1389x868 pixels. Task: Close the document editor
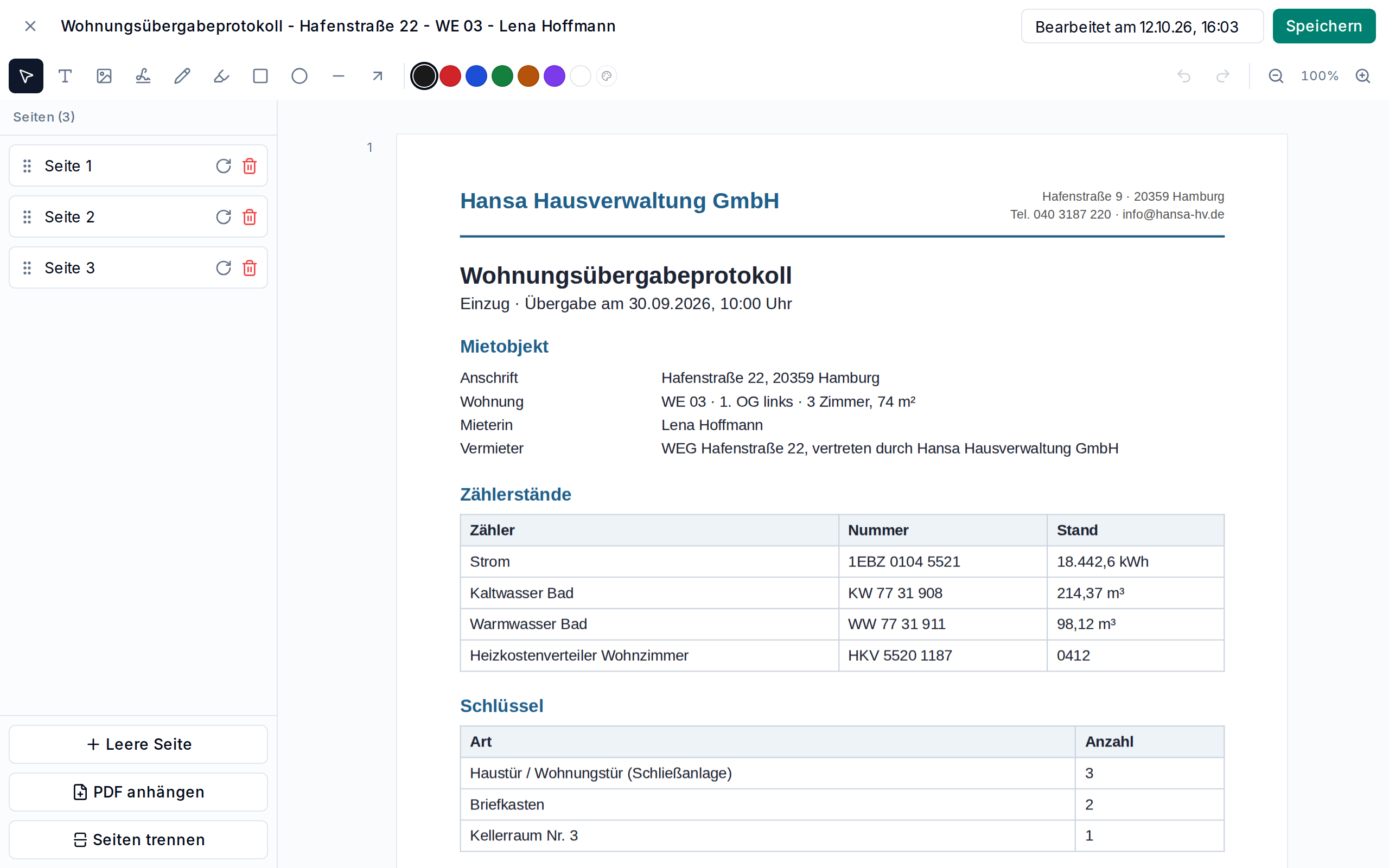(30, 26)
